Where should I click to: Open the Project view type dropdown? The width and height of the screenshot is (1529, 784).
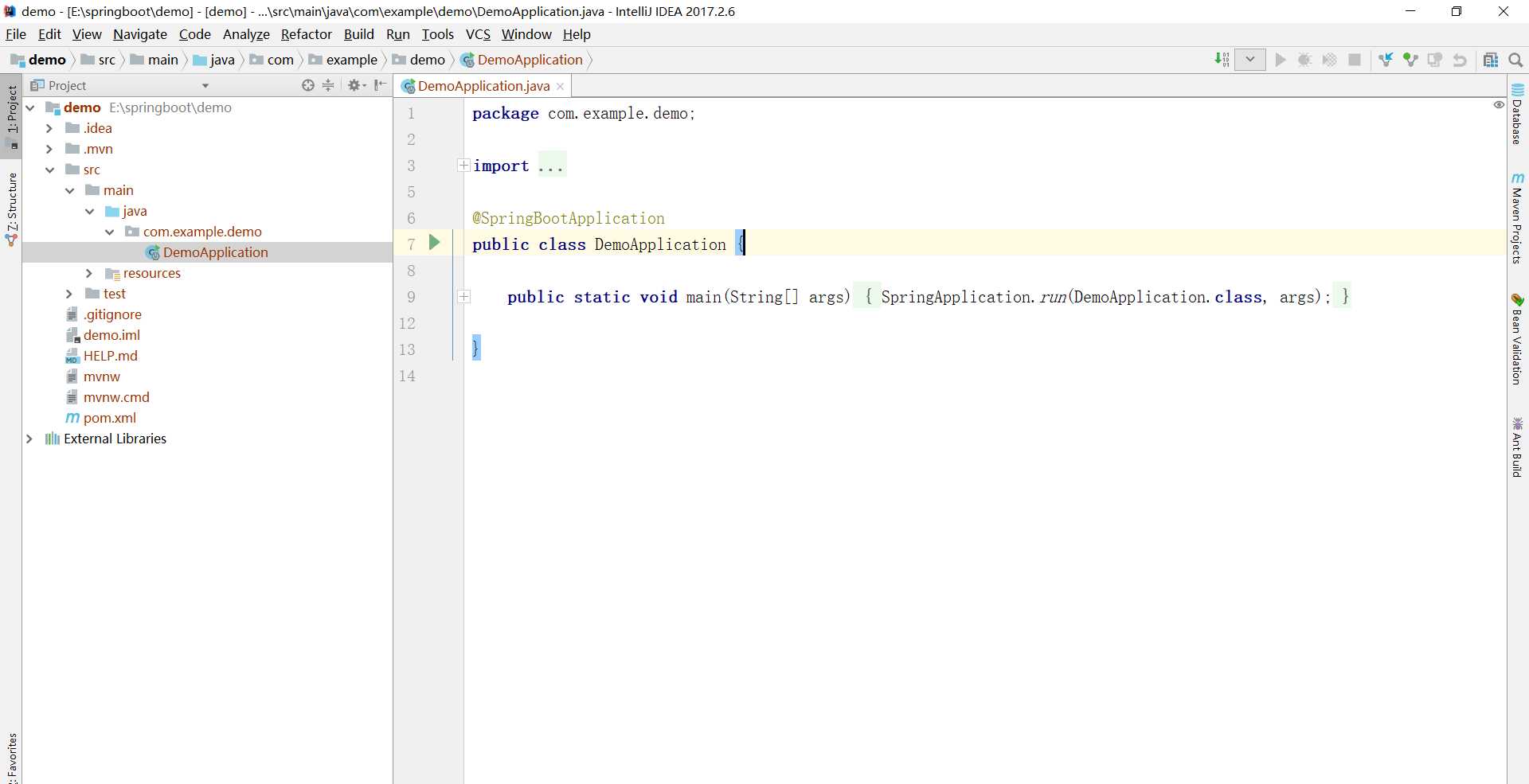click(205, 86)
